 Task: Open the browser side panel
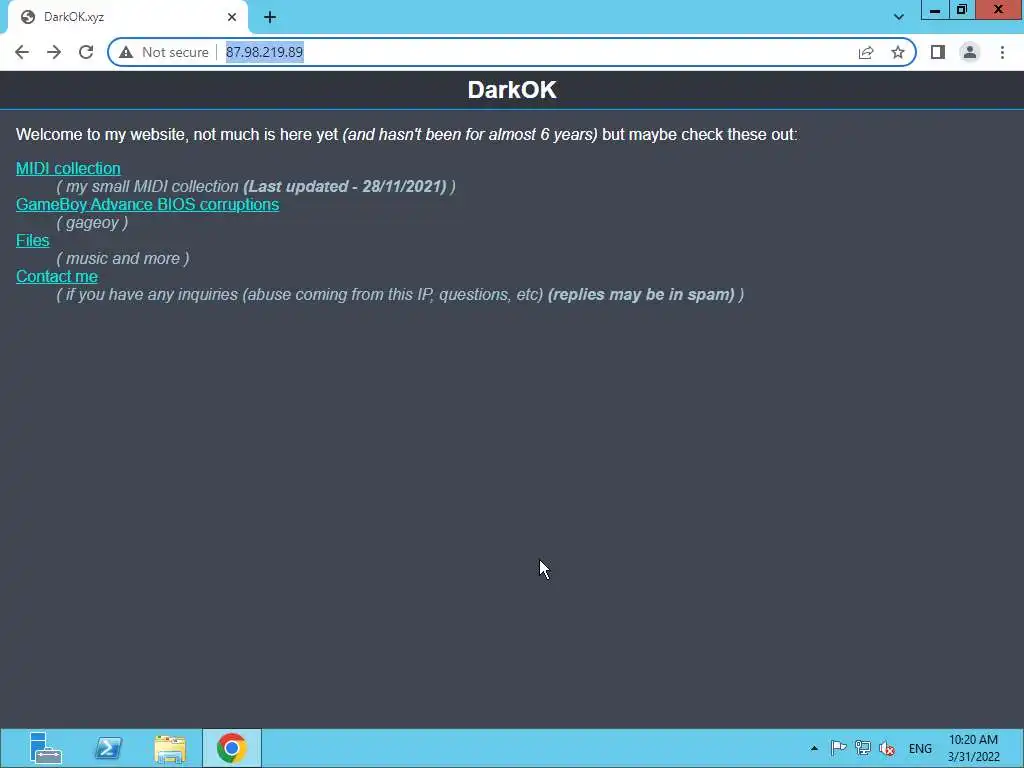938,52
